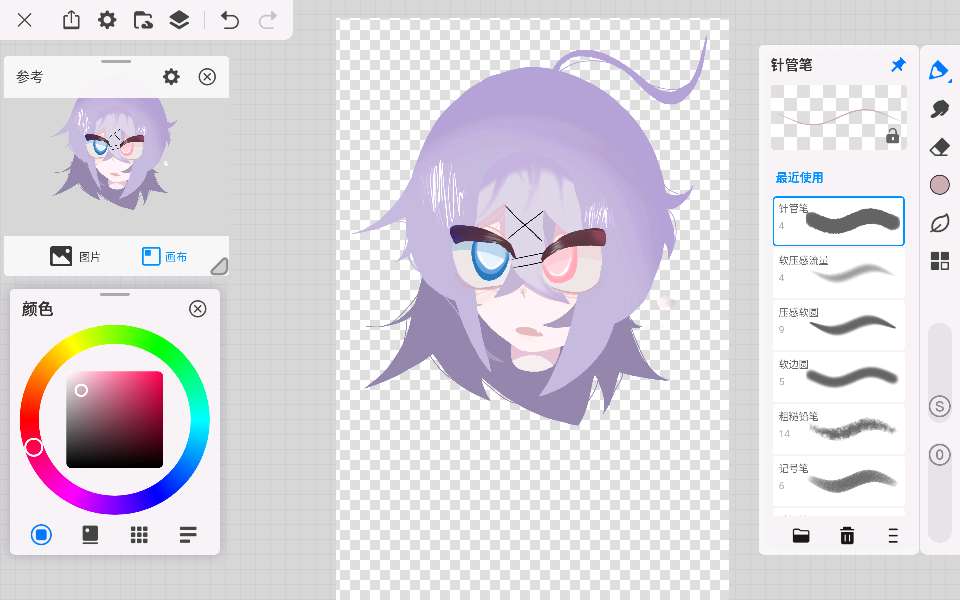
Task: Open the layers panel icon
Action: point(179,20)
